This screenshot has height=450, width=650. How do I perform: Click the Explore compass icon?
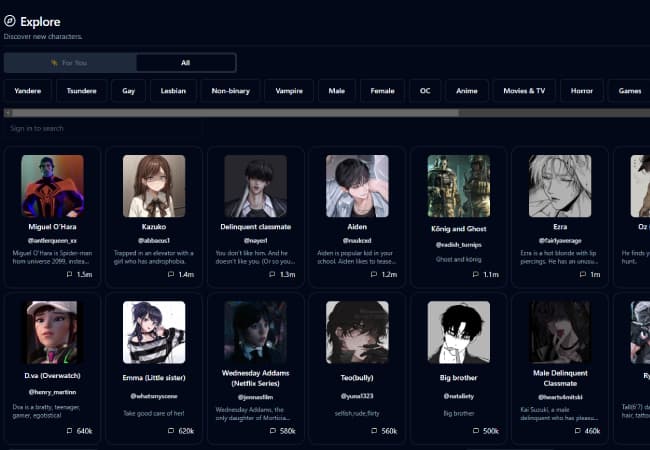pos(10,21)
